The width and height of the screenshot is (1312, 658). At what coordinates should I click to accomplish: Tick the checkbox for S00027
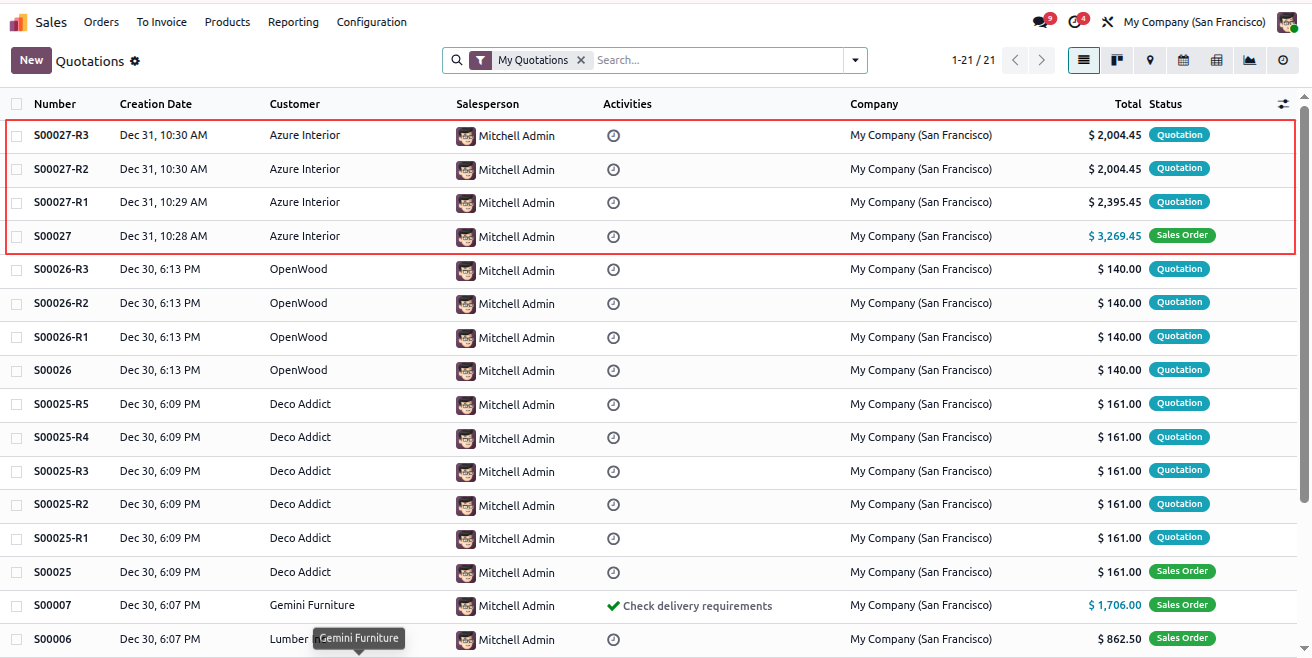pyautogui.click(x=16, y=237)
